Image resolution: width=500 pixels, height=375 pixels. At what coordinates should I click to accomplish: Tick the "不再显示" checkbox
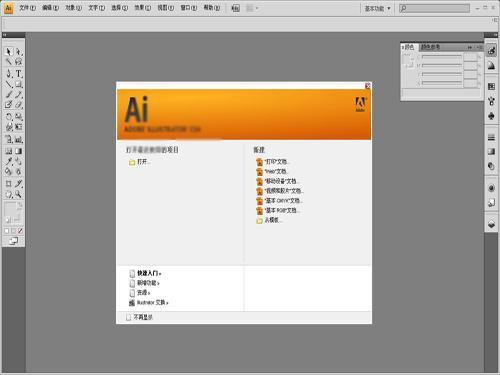128,317
